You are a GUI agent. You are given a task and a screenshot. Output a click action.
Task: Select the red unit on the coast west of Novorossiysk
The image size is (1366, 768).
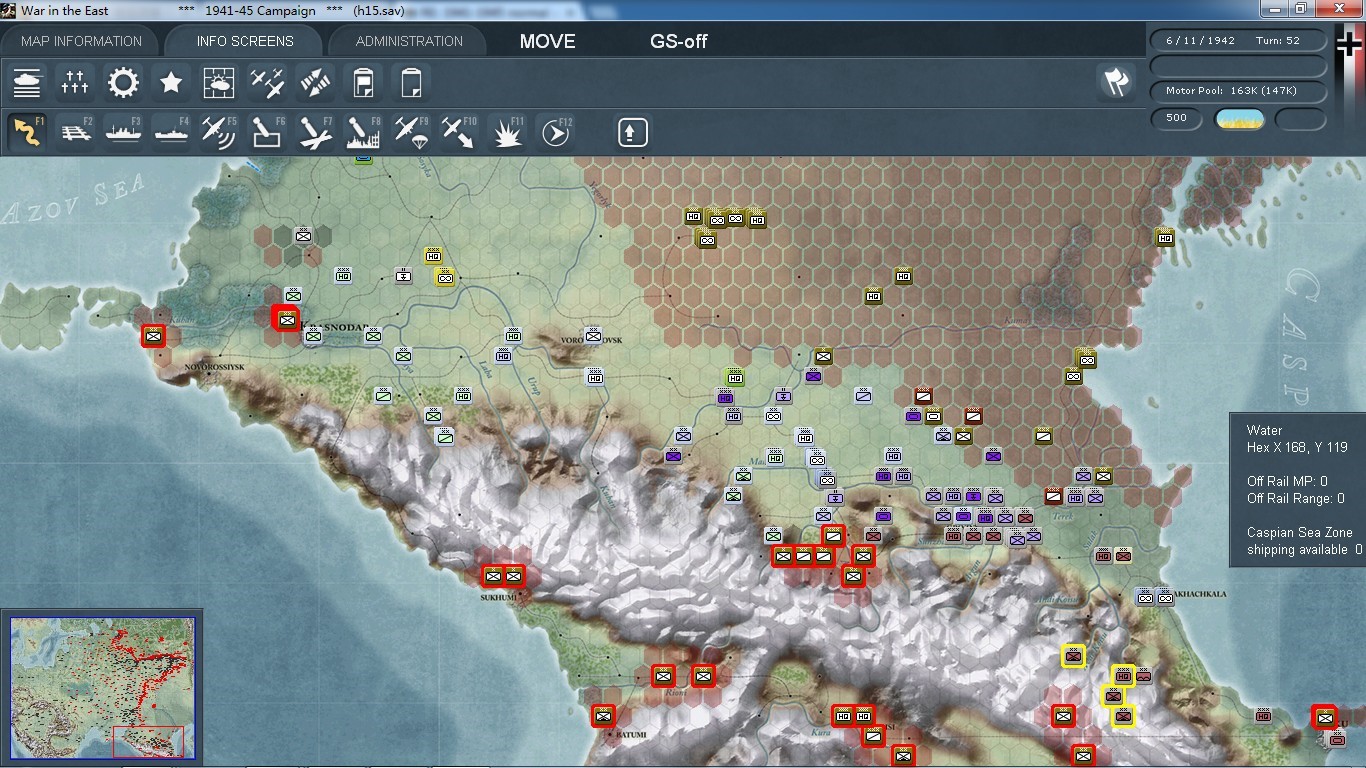pos(153,336)
